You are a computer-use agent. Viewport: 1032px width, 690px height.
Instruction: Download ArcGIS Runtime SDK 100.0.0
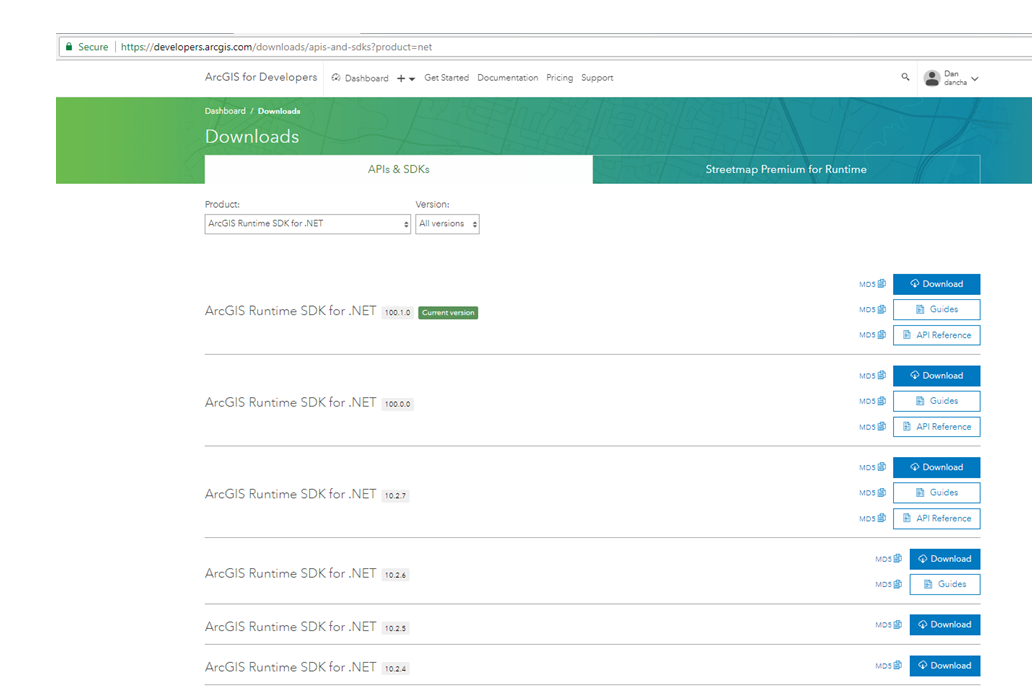click(x=936, y=375)
